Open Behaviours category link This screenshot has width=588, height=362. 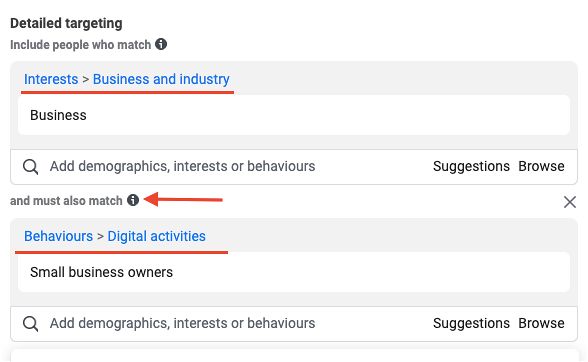[x=58, y=236]
